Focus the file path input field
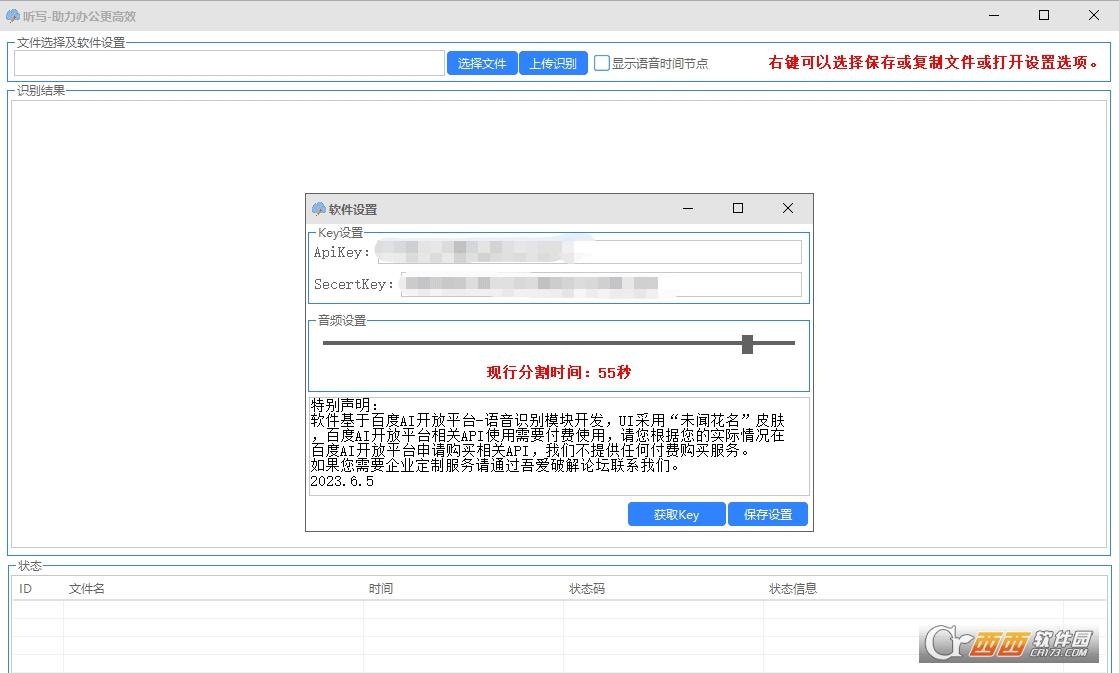This screenshot has width=1119, height=673. click(x=229, y=63)
